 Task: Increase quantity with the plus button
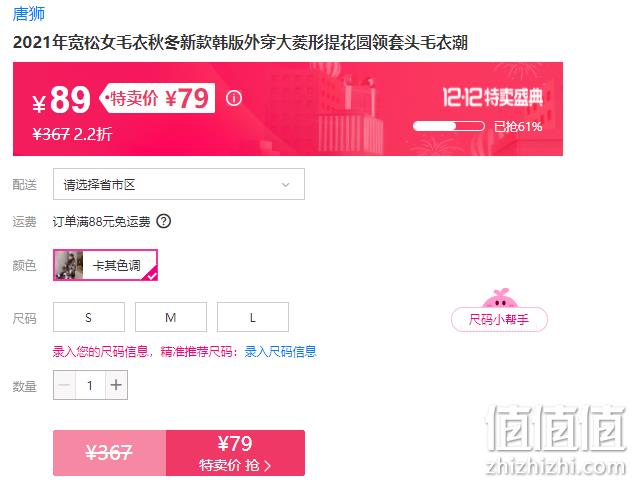click(116, 385)
